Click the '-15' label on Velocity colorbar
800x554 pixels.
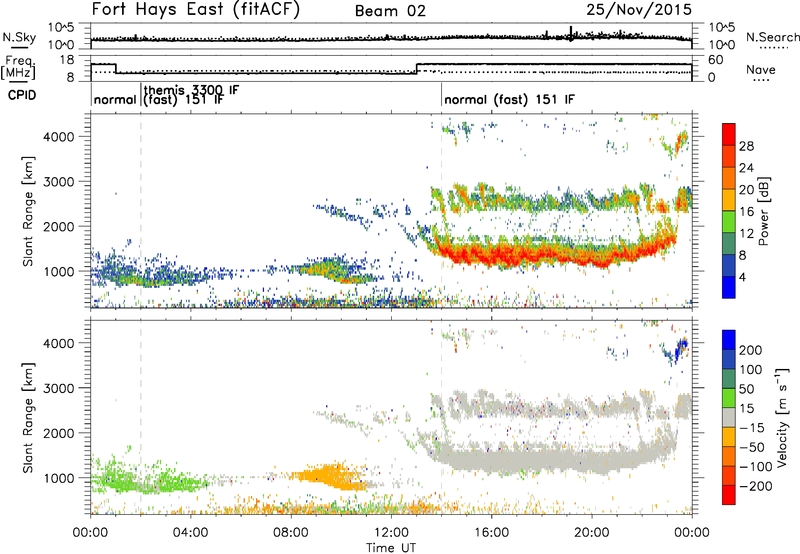[x=752, y=427]
